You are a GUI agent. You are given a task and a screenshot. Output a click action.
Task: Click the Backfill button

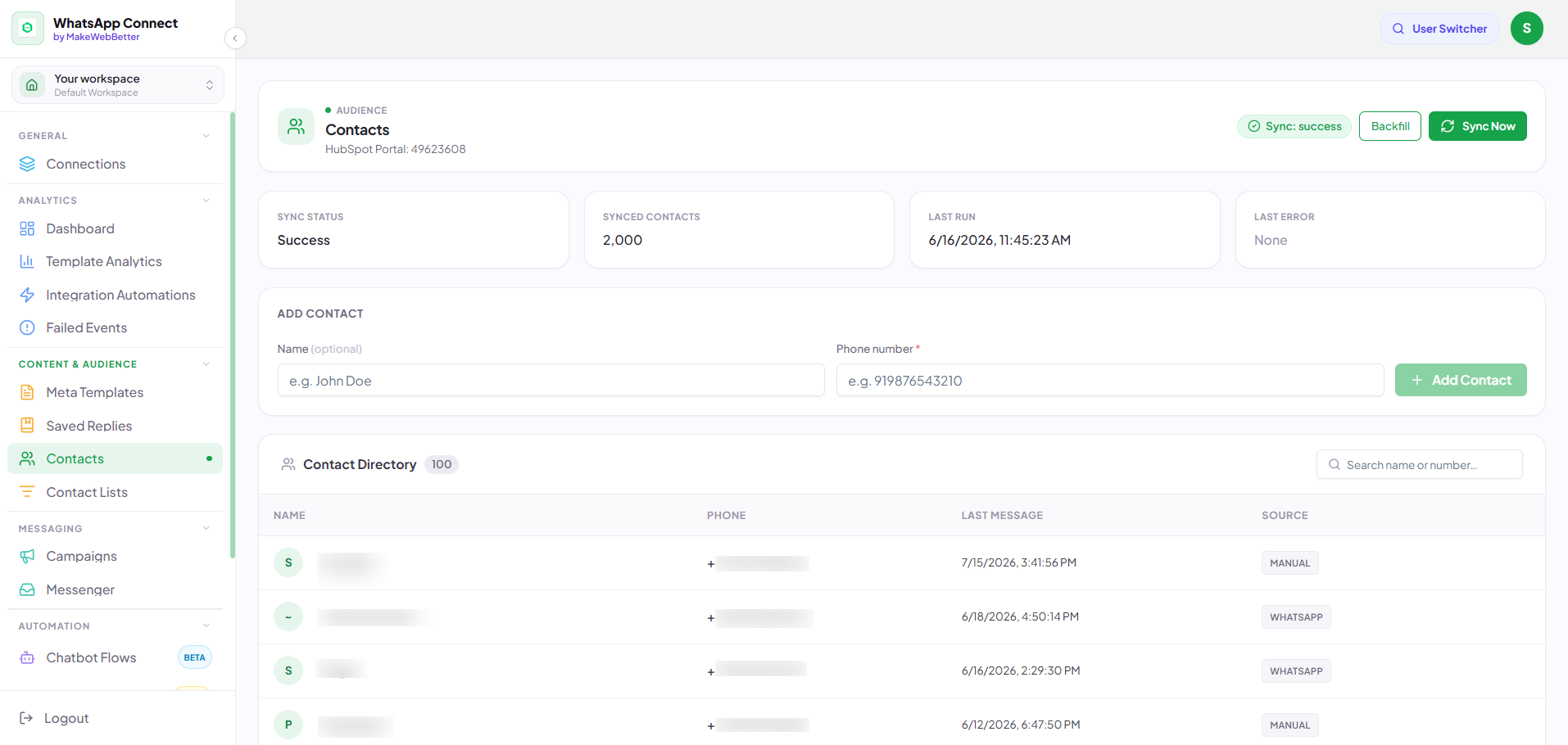1389,126
